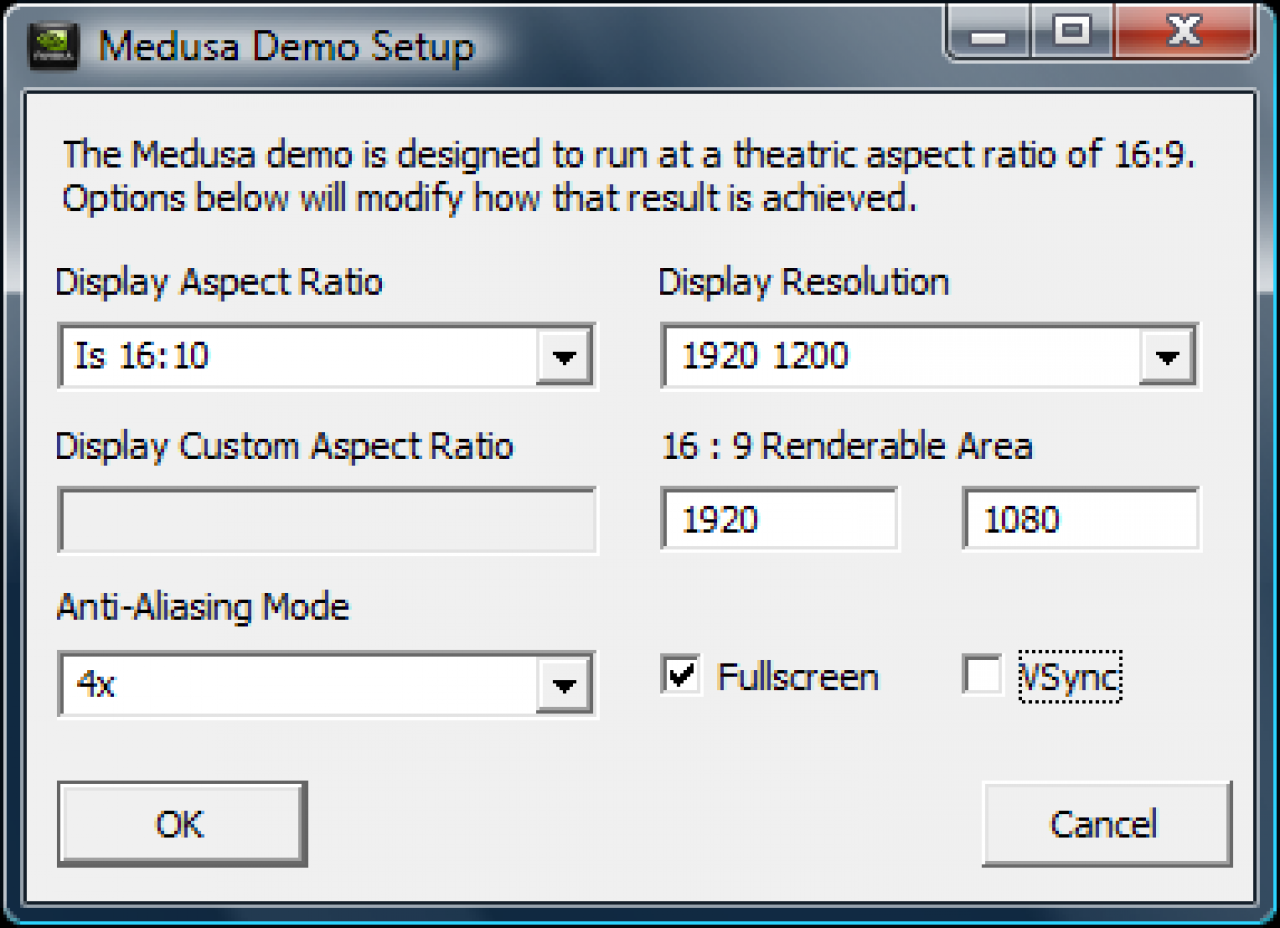Click the Medusa Demo Setup title text

[287, 47]
